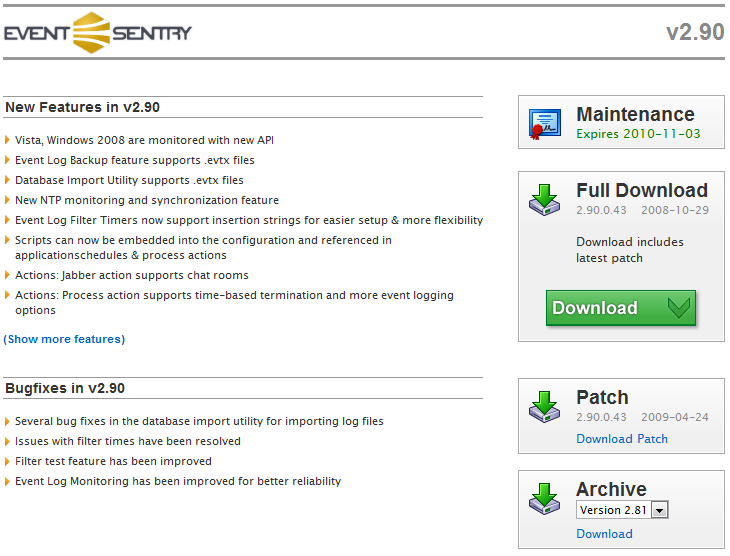The image size is (730, 556).
Task: Click the Archive download drive icon
Action: pyautogui.click(x=544, y=499)
